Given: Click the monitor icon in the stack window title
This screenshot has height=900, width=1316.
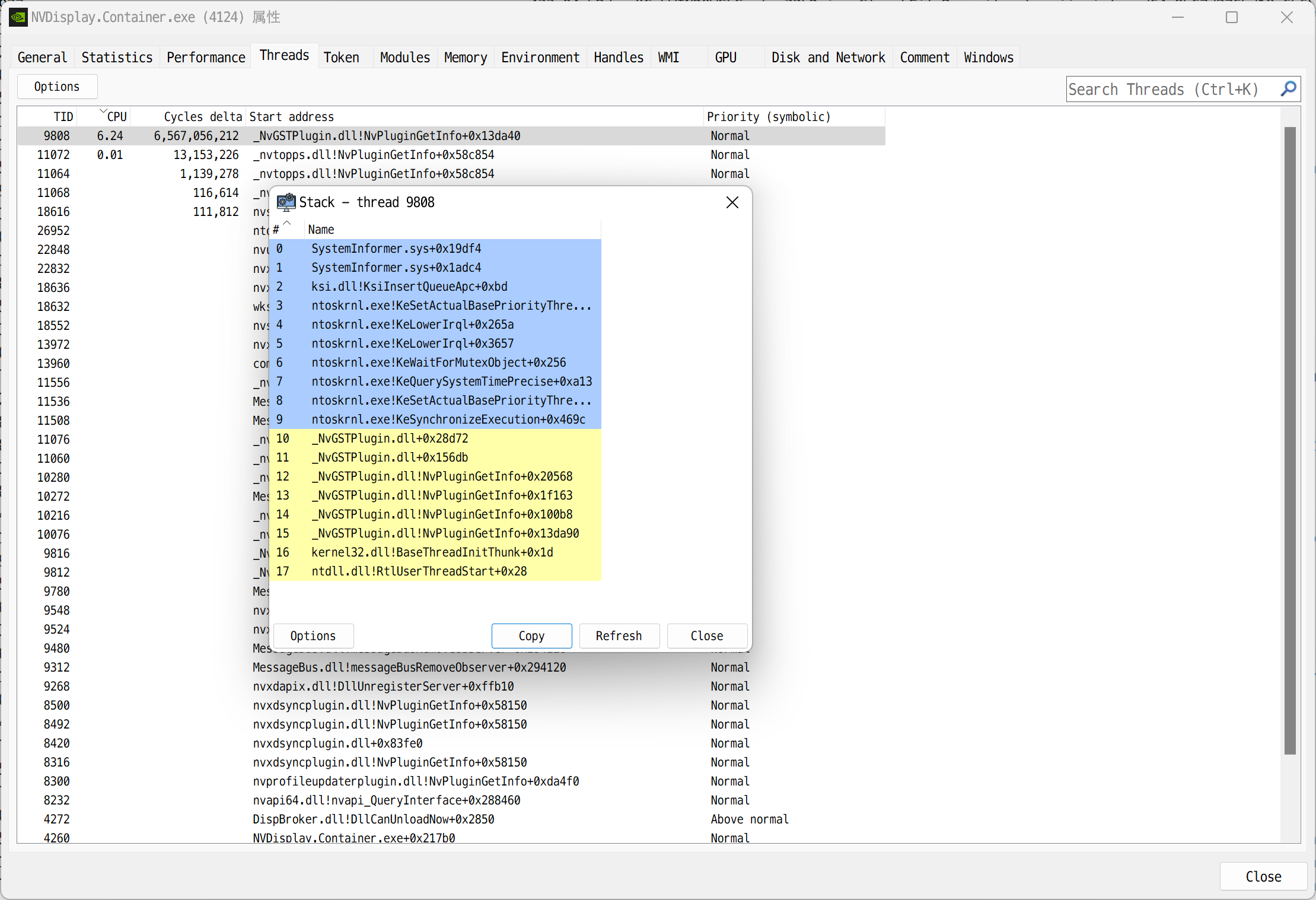Looking at the screenshot, I should tap(286, 202).
